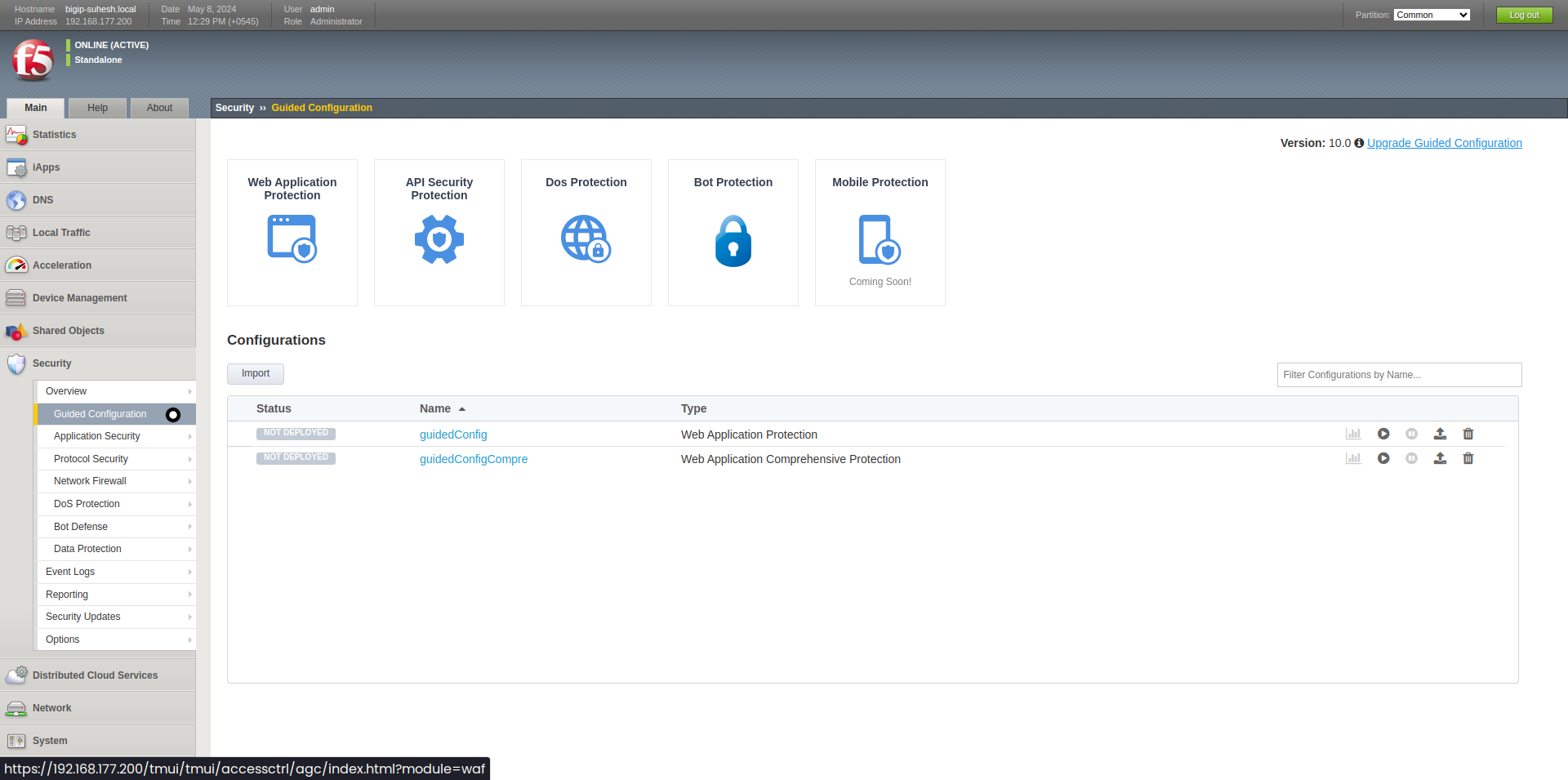
Task: Click the F5 logo
Action: click(x=33, y=59)
